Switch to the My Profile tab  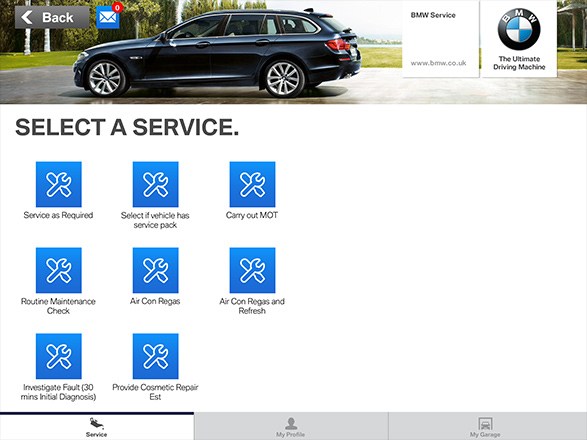tap(291, 427)
